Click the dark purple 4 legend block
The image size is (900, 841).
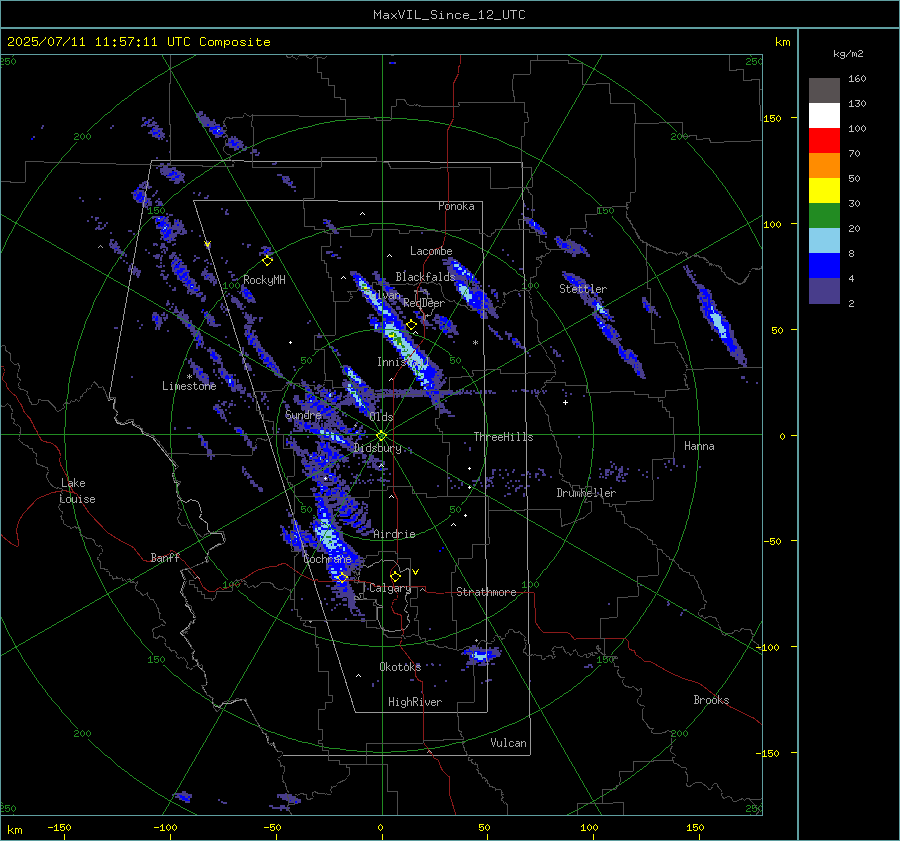click(x=824, y=290)
